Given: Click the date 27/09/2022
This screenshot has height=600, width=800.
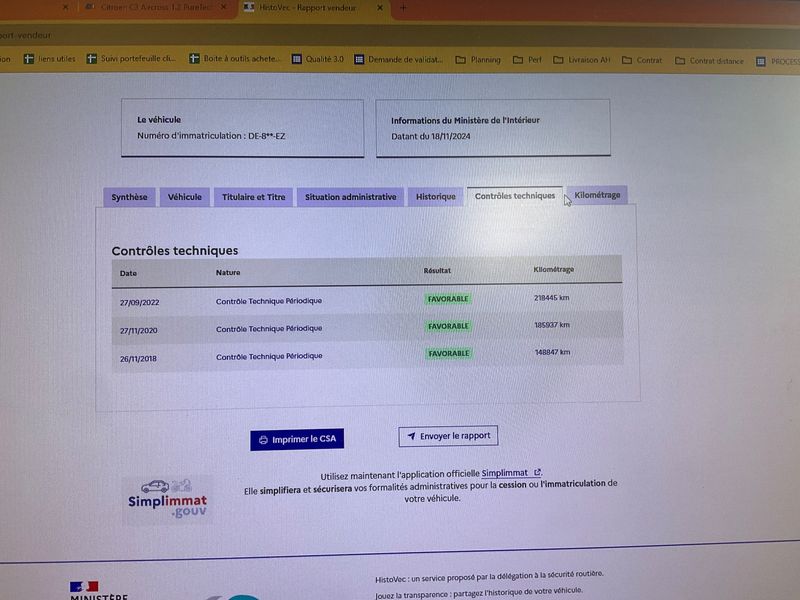Looking at the screenshot, I should pyautogui.click(x=139, y=302).
